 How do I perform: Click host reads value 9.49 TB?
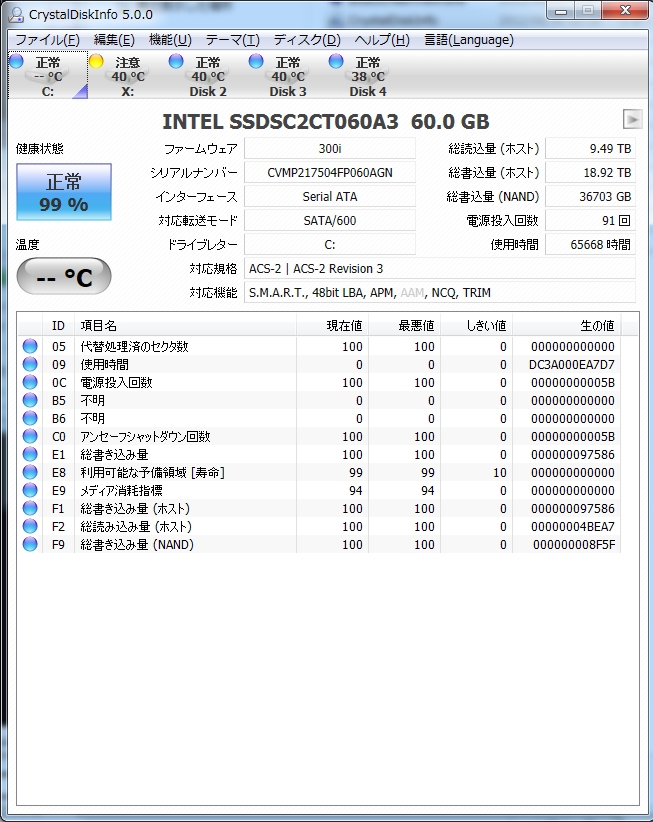tap(590, 148)
